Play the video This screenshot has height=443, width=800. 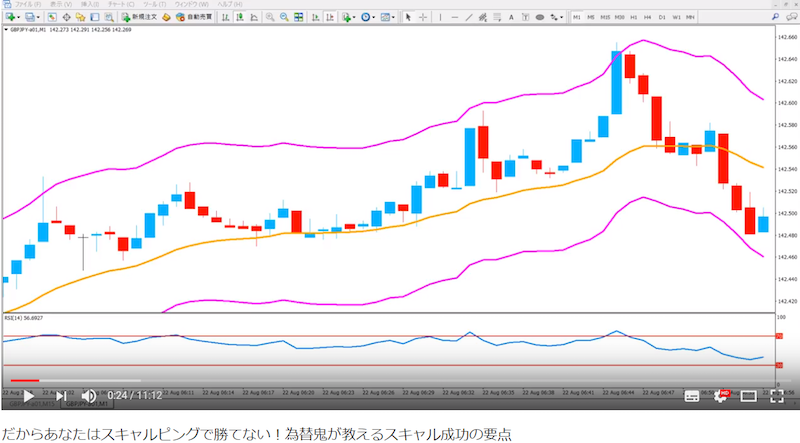tap(29, 396)
